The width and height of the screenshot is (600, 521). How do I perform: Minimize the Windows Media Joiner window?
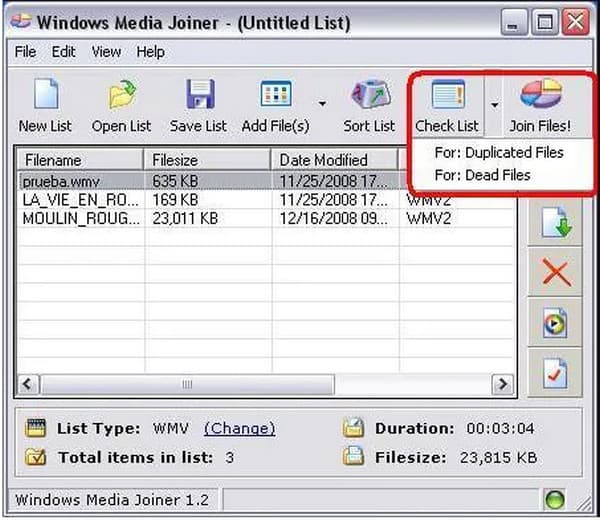(514, 22)
